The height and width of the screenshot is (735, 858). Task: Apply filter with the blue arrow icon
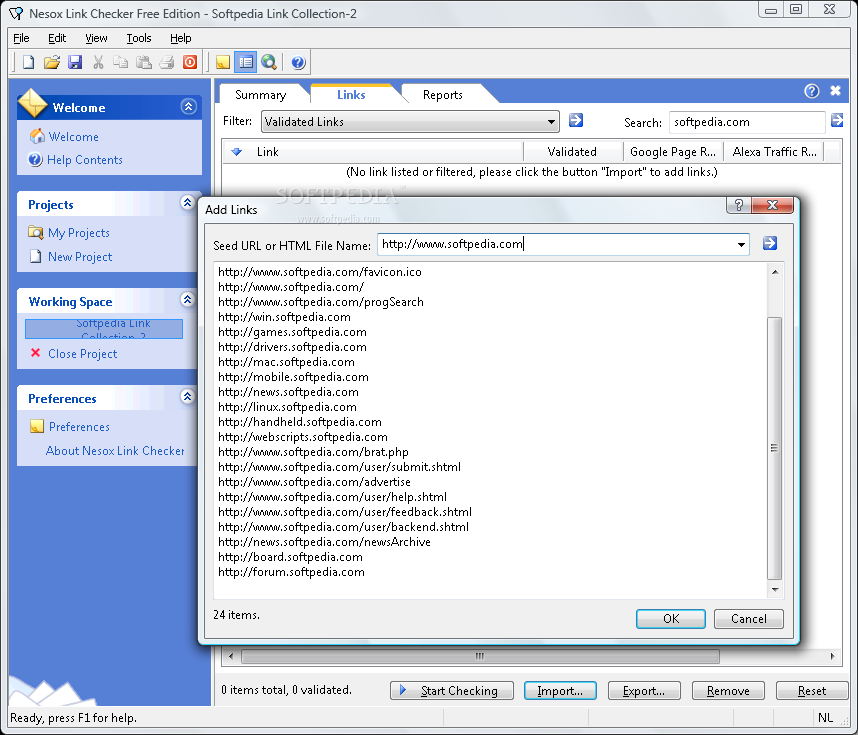[x=576, y=120]
